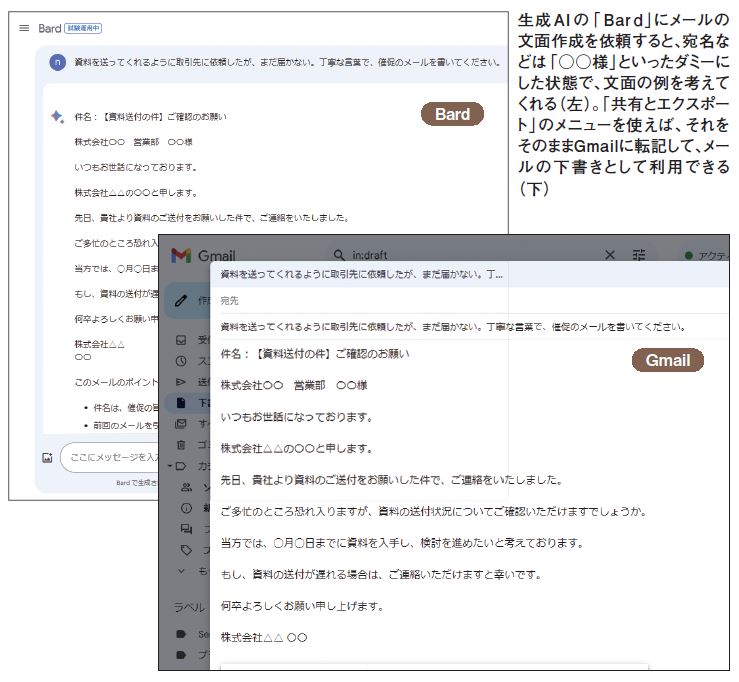Click the Gmail search magnifier icon

point(339,255)
